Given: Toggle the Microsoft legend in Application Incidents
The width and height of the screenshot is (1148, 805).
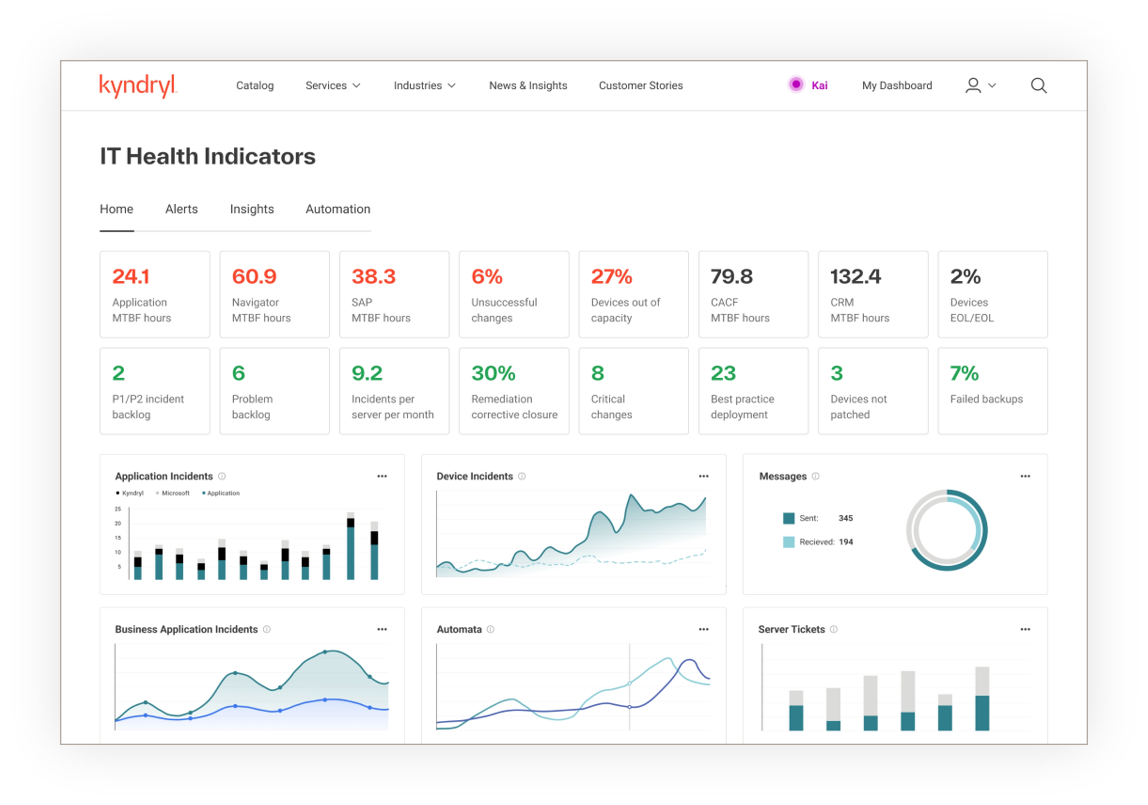Looking at the screenshot, I should click(x=174, y=493).
